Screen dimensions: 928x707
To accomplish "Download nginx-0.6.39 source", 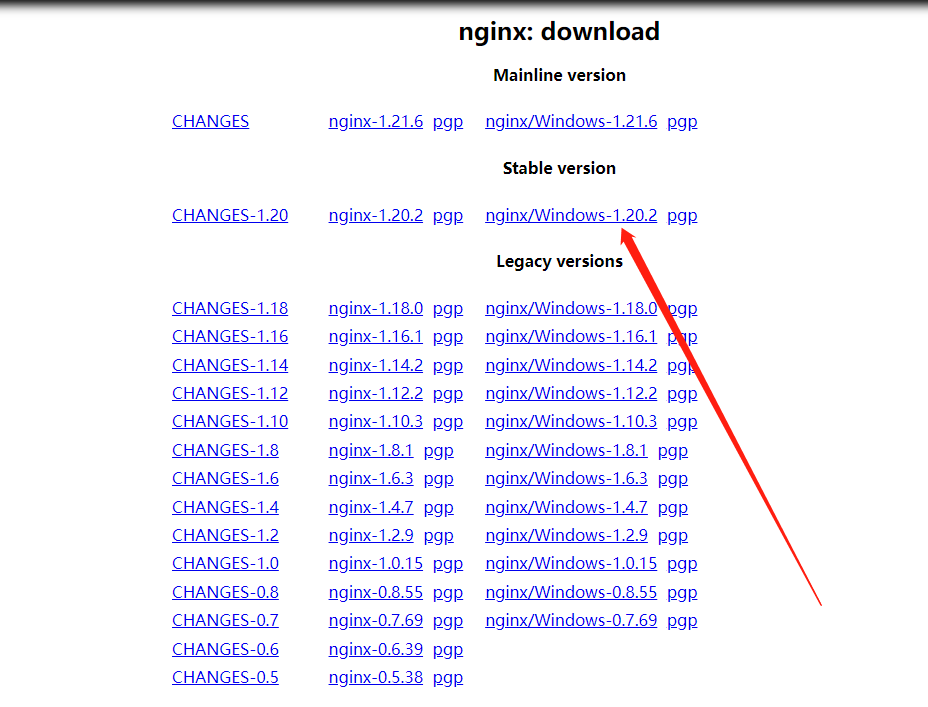I will tap(376, 649).
